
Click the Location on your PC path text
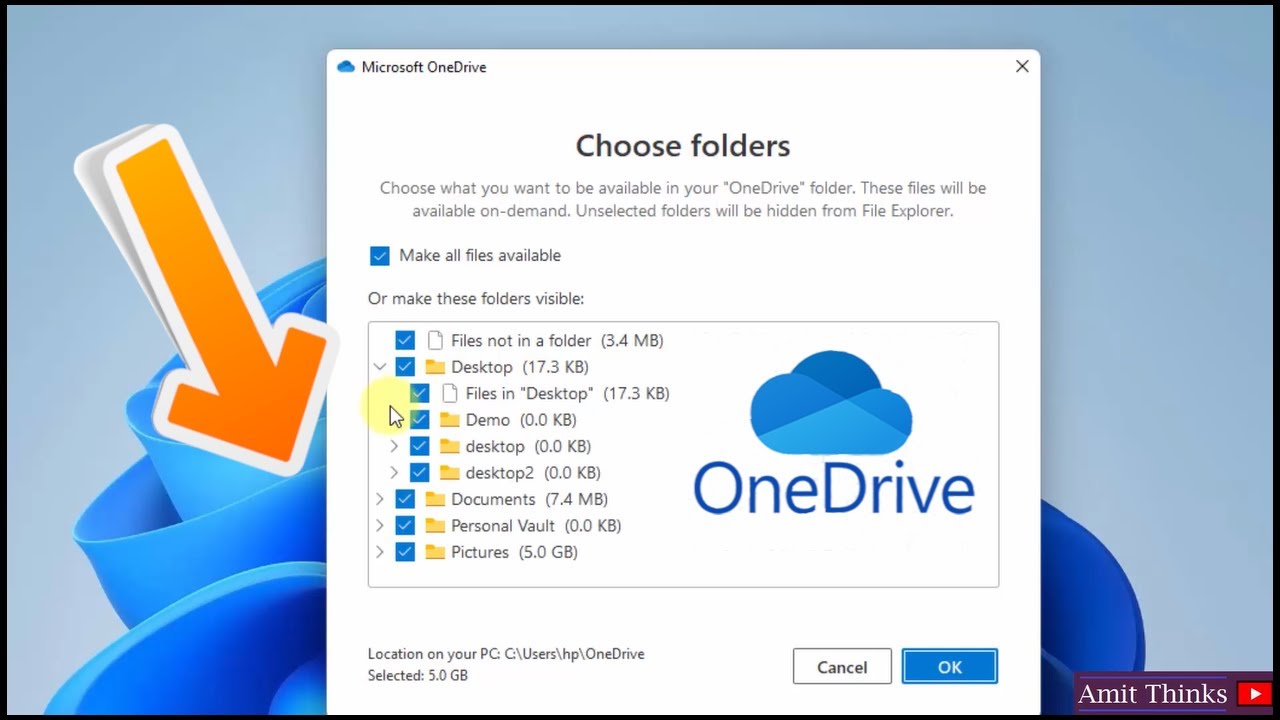506,654
